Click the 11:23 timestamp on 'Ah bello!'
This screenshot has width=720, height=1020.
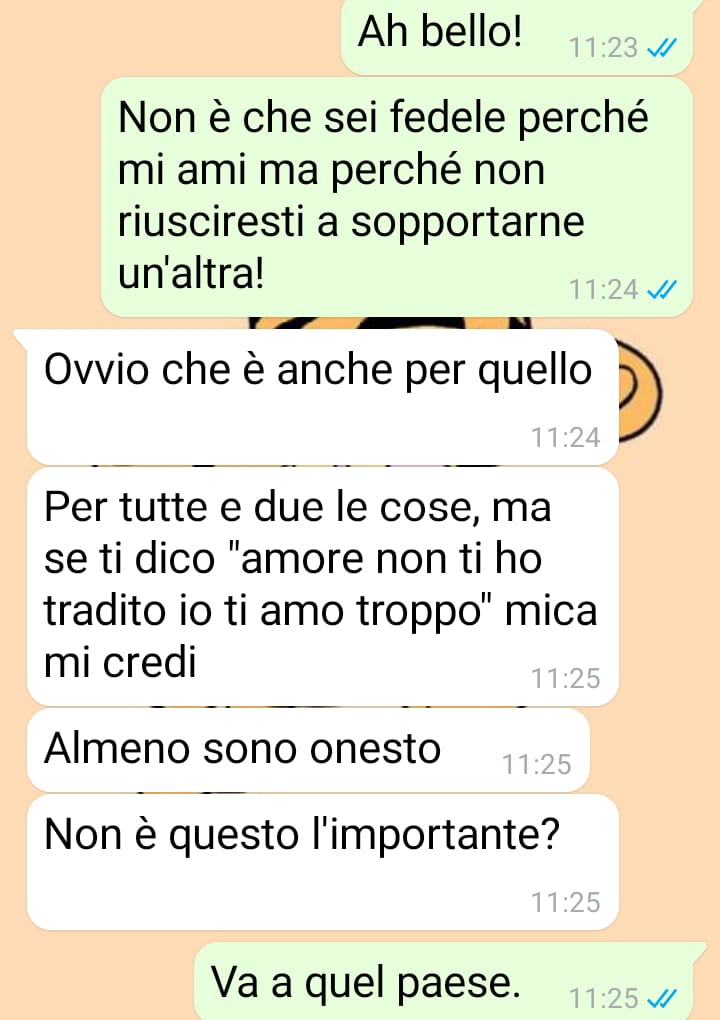[604, 48]
